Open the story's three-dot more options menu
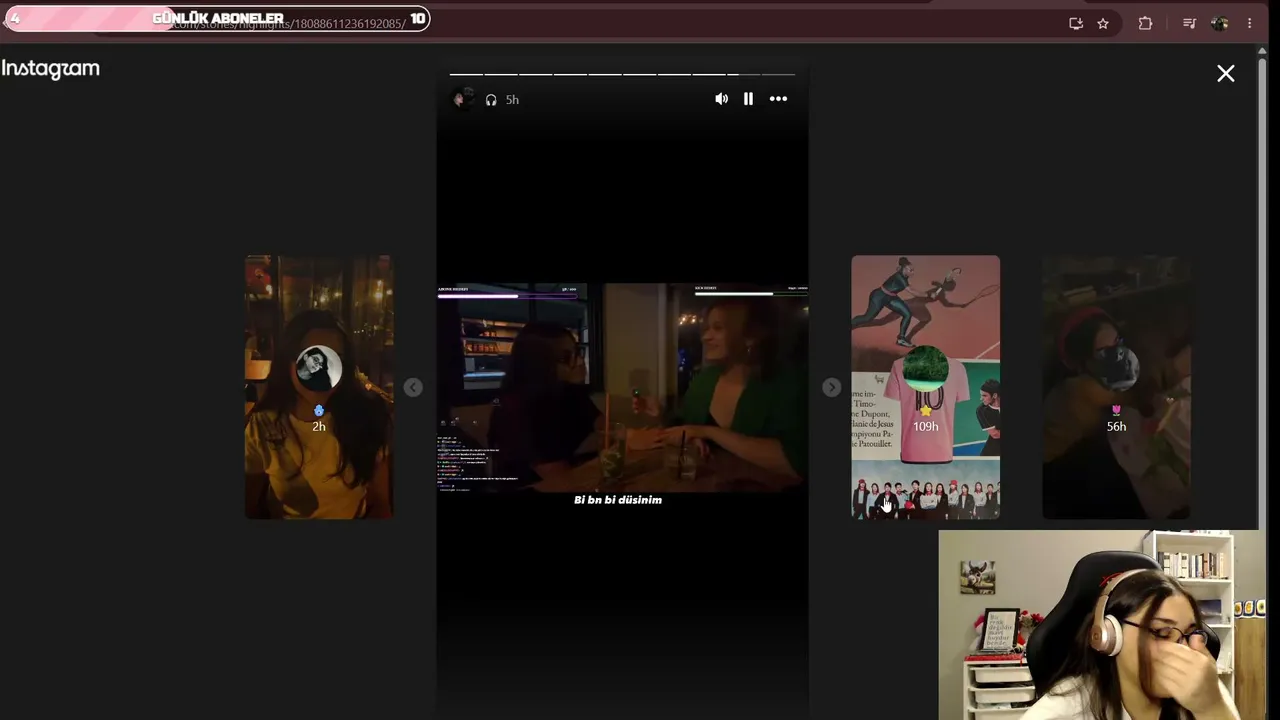 pos(778,99)
